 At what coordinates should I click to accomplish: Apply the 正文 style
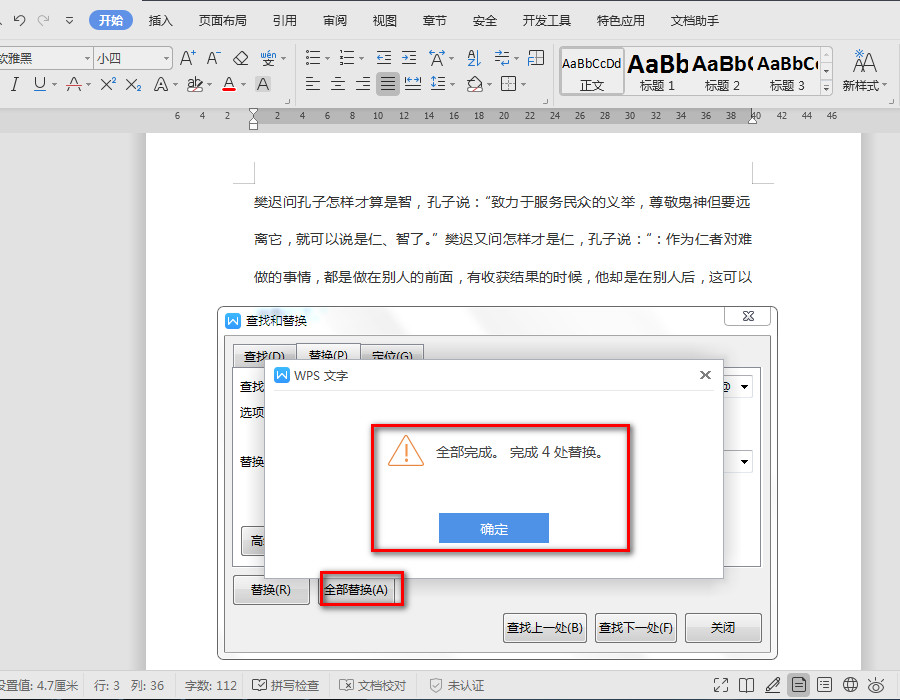[592, 71]
